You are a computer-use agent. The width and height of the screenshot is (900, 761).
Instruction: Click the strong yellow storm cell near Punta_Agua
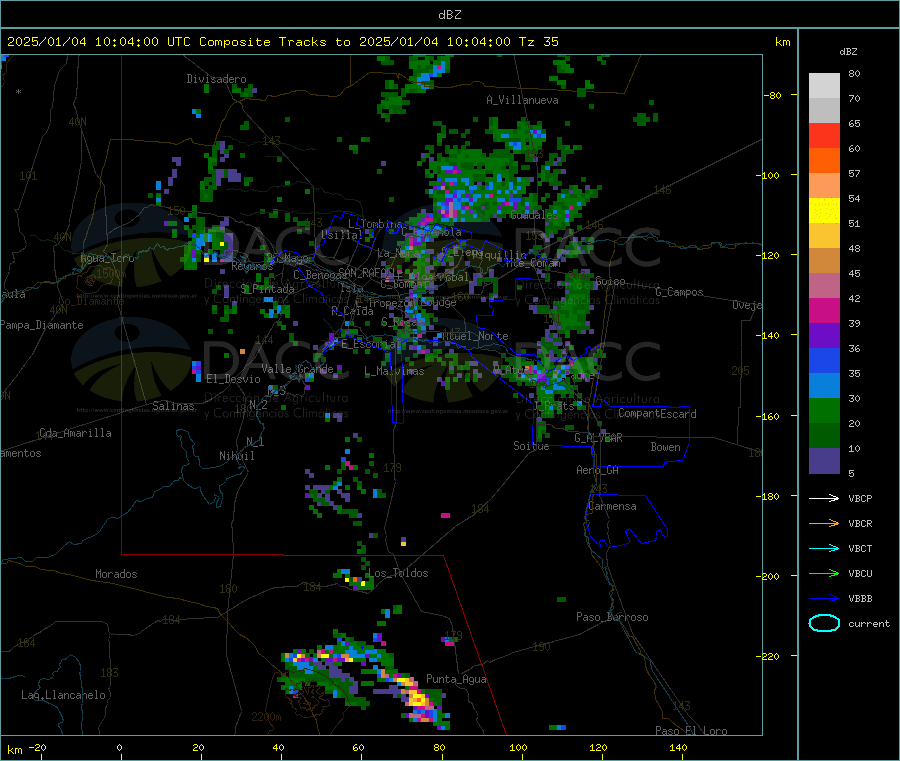click(417, 698)
